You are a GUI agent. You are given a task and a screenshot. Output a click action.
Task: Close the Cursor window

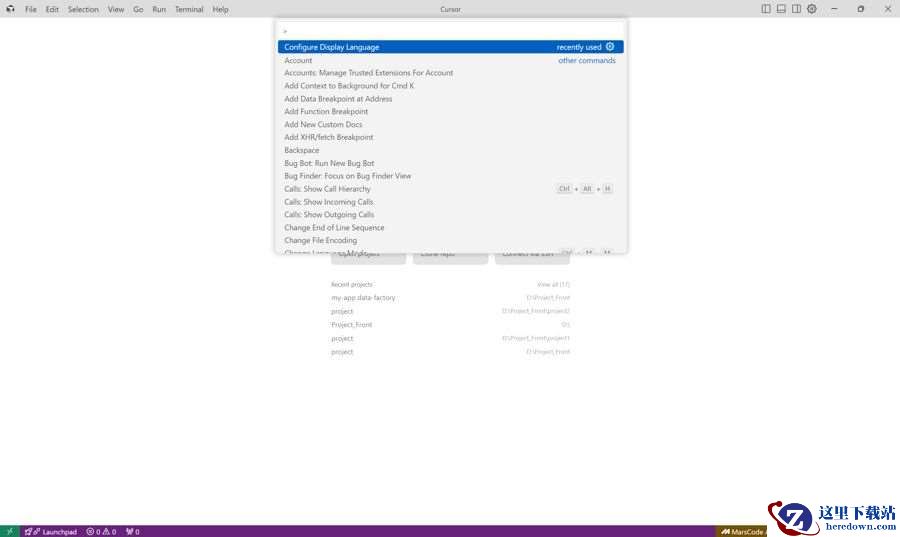[887, 9]
